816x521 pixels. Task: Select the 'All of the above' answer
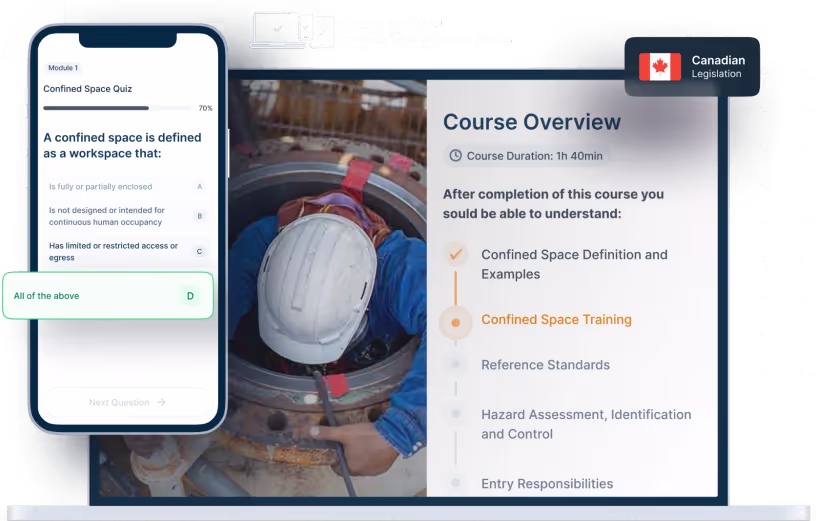tap(108, 296)
